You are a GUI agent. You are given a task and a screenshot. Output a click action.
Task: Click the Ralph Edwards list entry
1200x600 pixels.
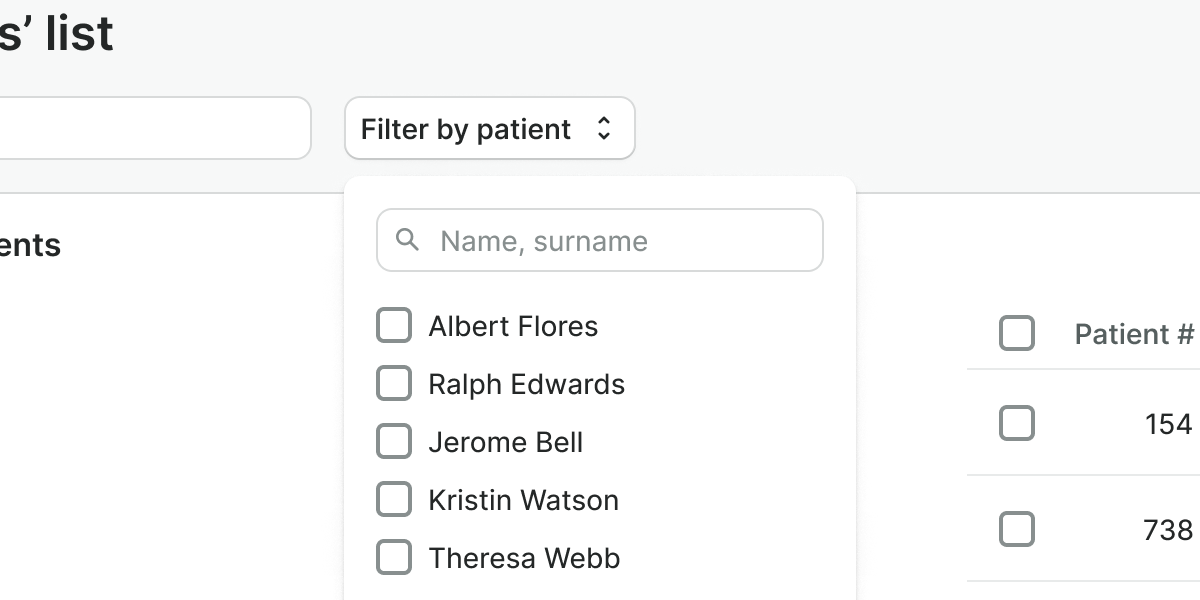point(526,384)
